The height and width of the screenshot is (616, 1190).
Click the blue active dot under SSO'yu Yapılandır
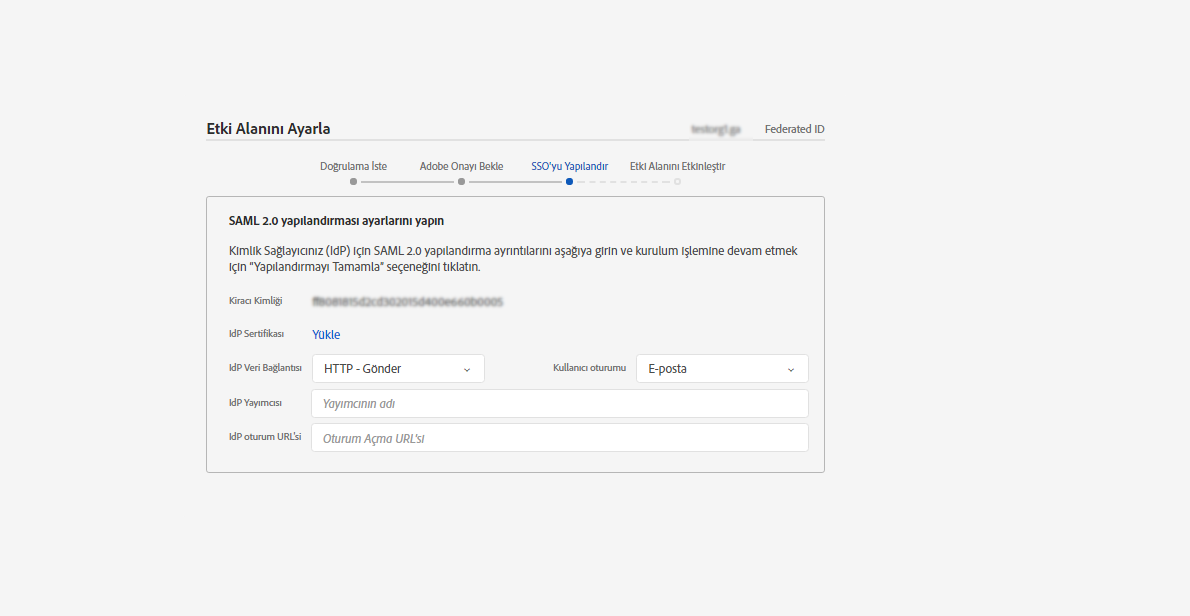tap(569, 182)
